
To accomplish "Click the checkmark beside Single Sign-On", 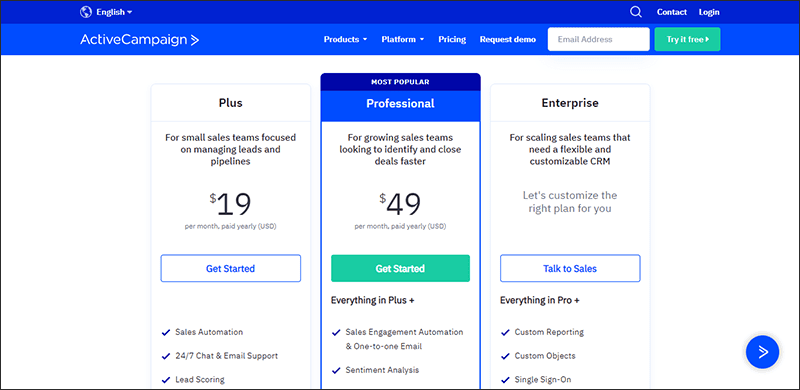I will tap(505, 380).
